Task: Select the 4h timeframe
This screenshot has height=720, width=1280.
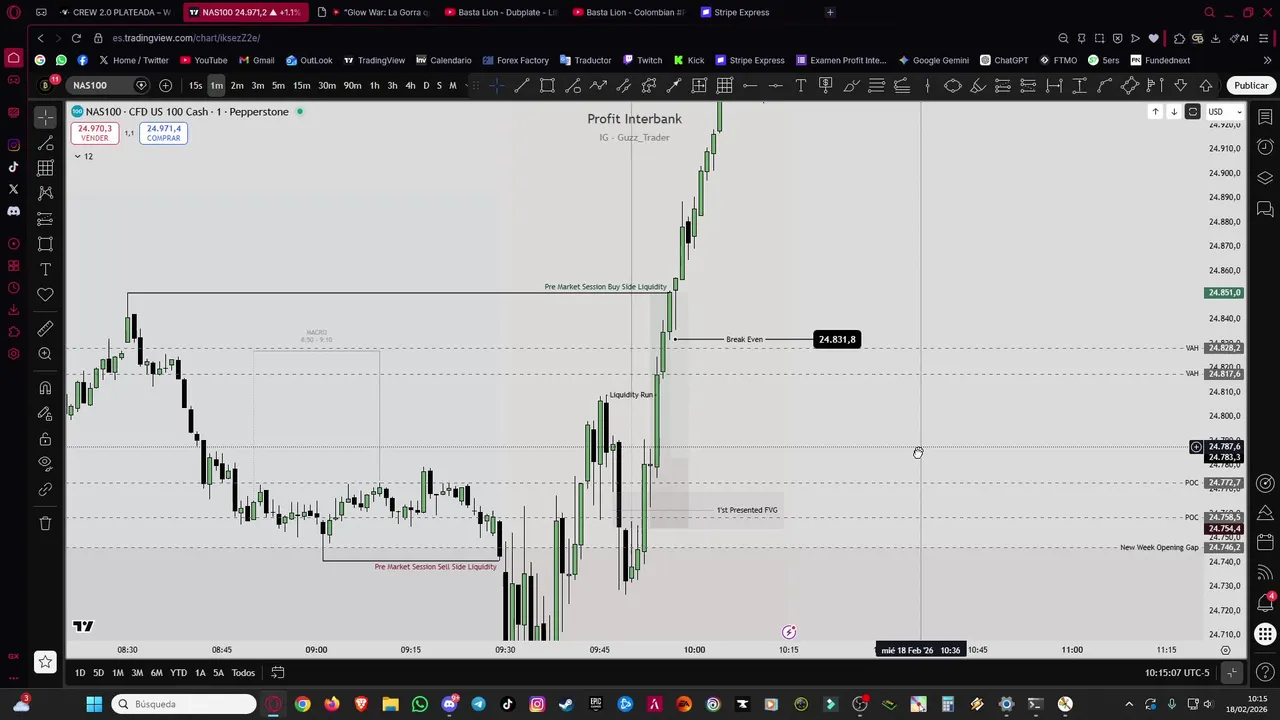Action: pyautogui.click(x=409, y=86)
